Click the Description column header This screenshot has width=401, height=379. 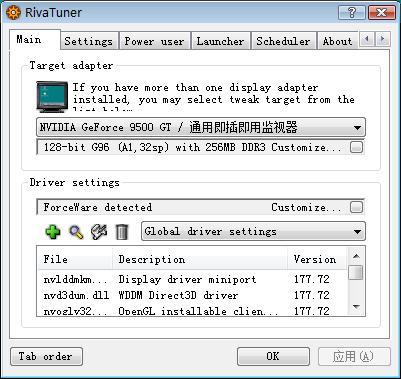tap(200, 259)
